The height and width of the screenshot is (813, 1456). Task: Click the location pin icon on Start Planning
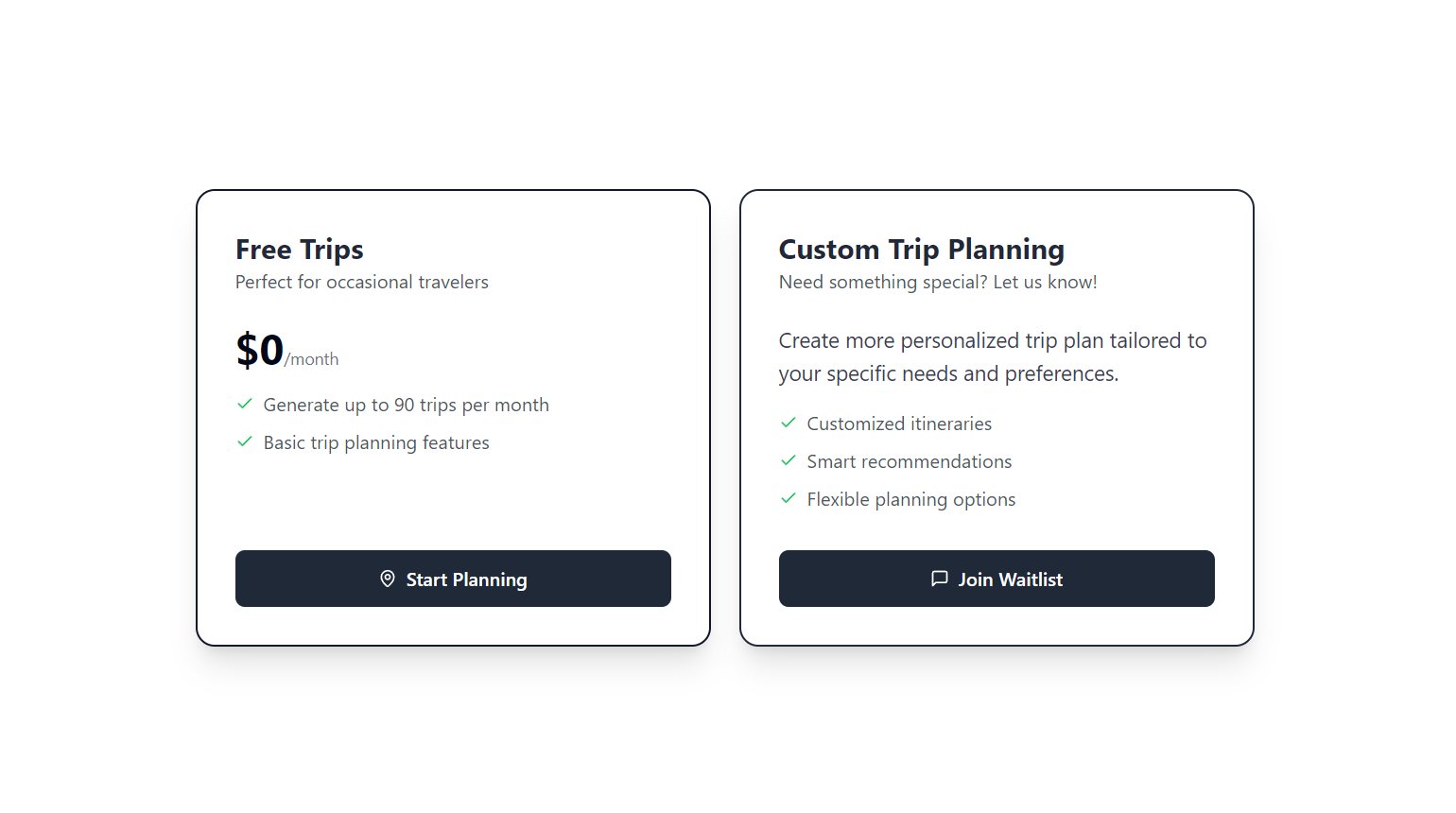point(388,579)
